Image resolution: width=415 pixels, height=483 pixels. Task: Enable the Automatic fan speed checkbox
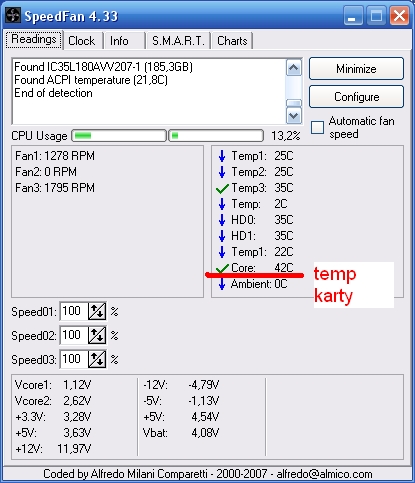click(317, 127)
